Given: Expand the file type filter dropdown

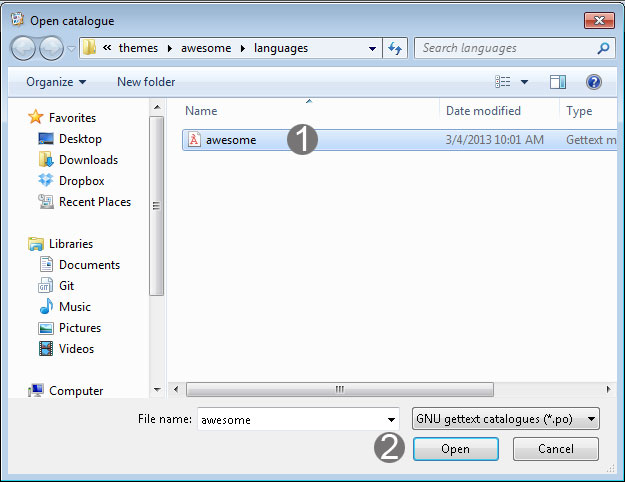Looking at the screenshot, I should (x=592, y=420).
